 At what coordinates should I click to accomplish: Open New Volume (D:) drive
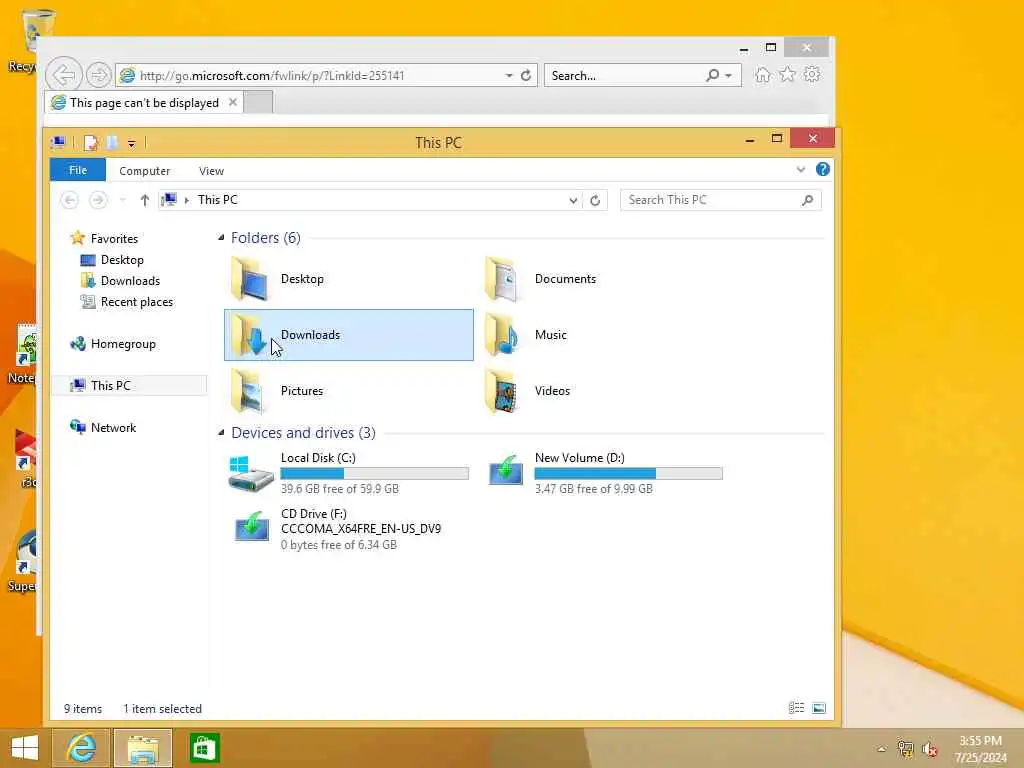[604, 473]
